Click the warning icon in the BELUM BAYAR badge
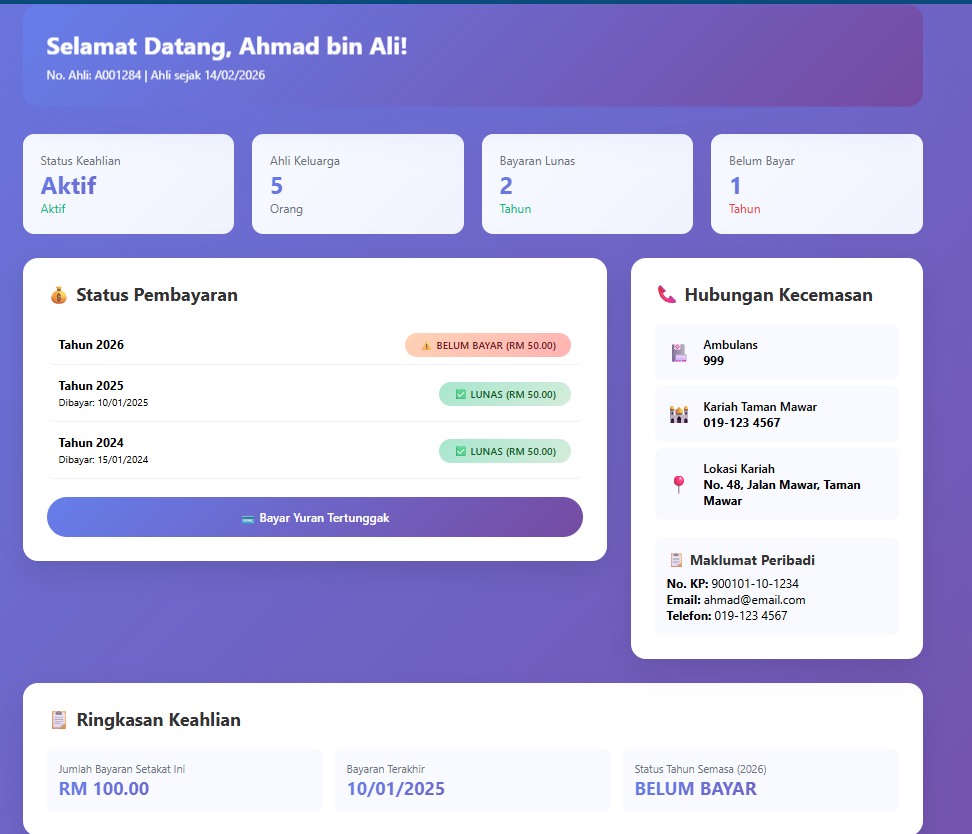The width and height of the screenshot is (972, 834). point(426,345)
